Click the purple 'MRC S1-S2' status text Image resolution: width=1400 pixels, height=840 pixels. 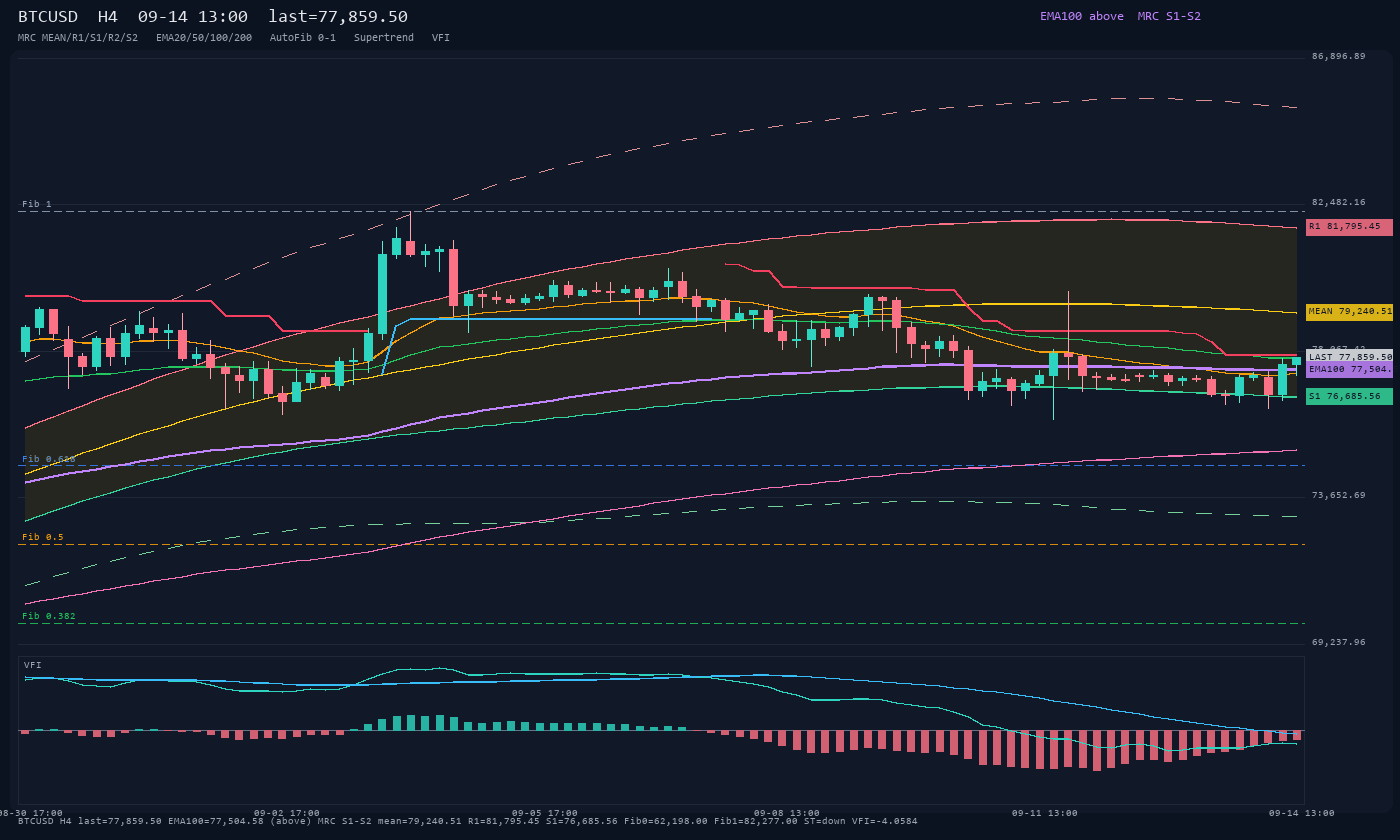coord(1169,16)
